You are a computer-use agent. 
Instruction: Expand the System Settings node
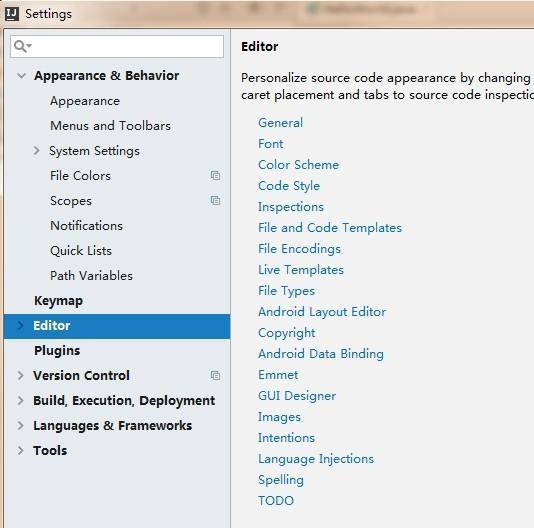pyautogui.click(x=36, y=151)
